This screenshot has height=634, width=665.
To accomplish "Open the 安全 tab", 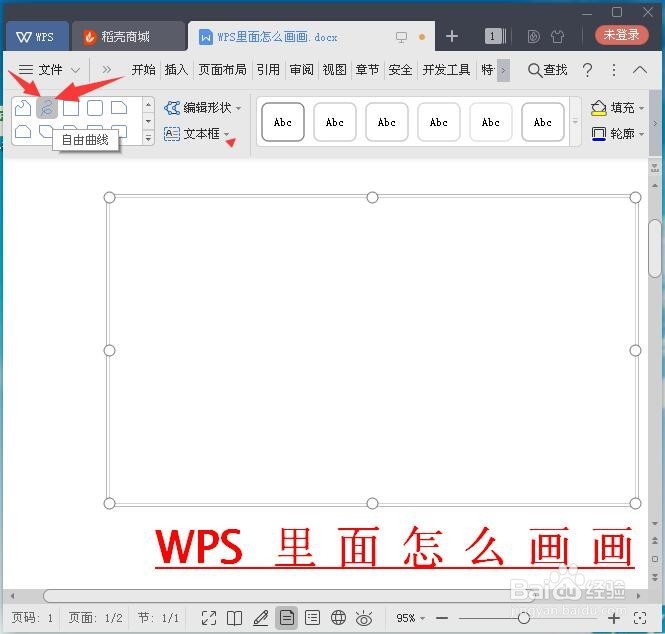I will click(x=400, y=70).
